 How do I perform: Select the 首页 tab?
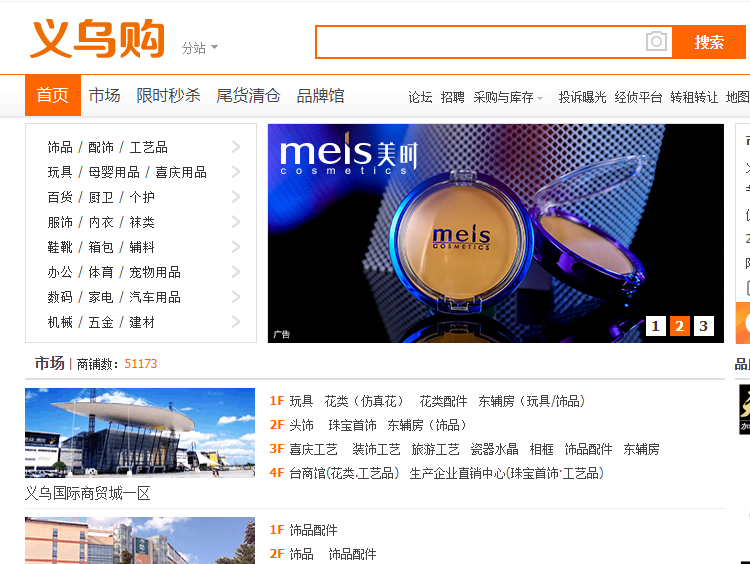pos(53,95)
